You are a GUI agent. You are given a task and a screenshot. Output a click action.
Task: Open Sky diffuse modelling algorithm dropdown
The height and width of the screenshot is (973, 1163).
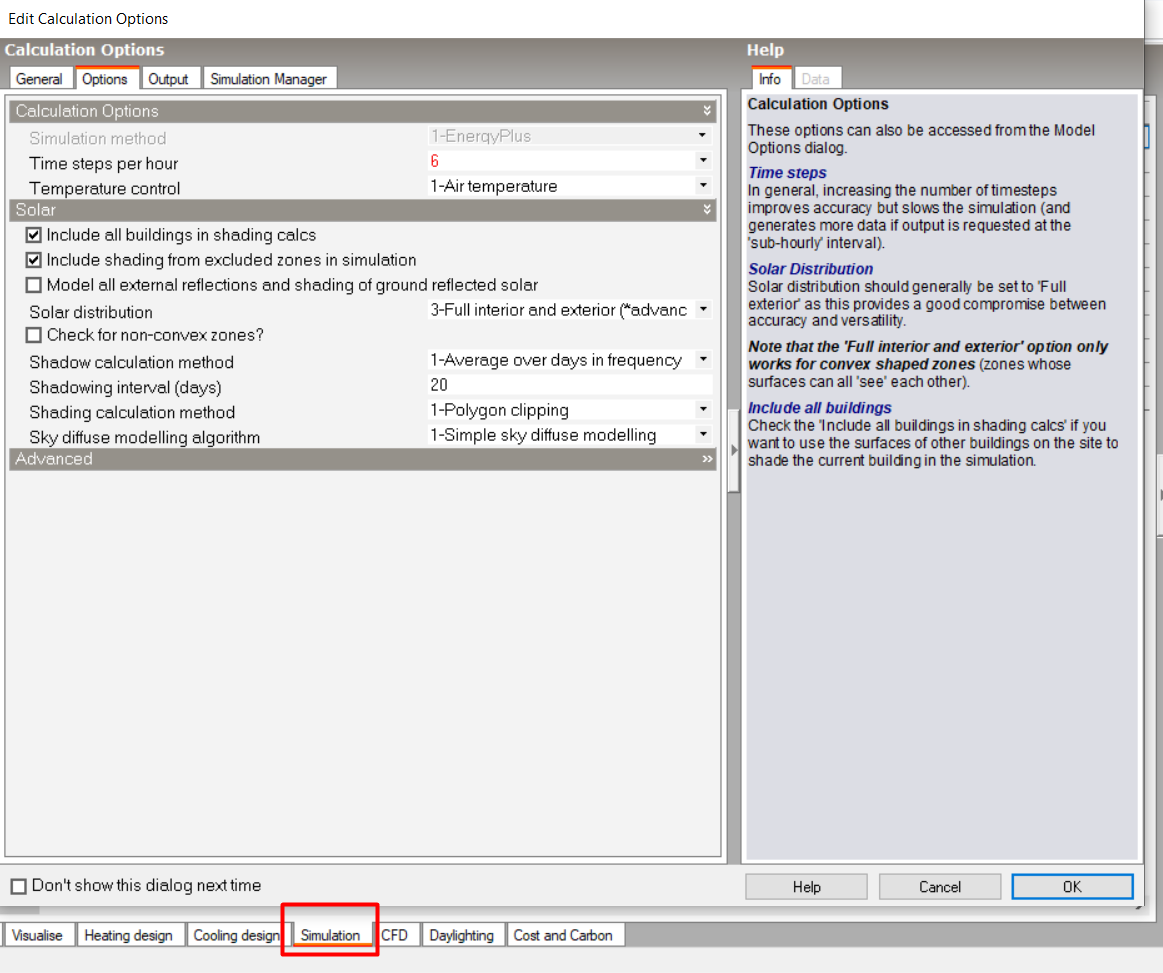(702, 435)
